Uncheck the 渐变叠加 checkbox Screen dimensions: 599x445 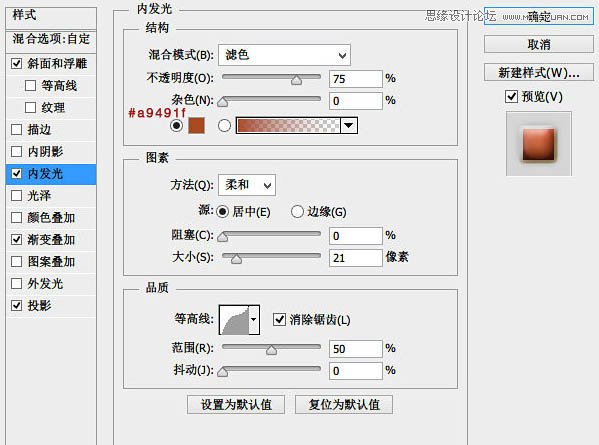point(16,240)
